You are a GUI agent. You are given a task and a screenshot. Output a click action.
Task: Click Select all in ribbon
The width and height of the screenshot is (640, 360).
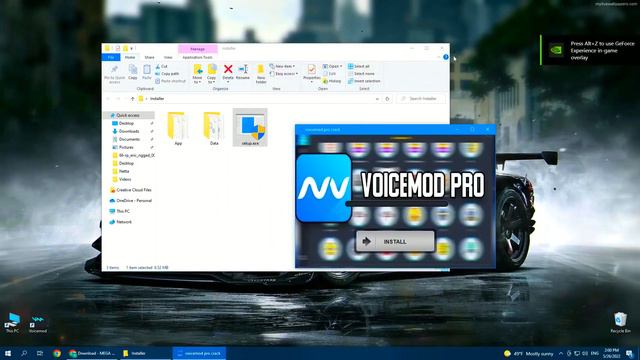point(359,66)
